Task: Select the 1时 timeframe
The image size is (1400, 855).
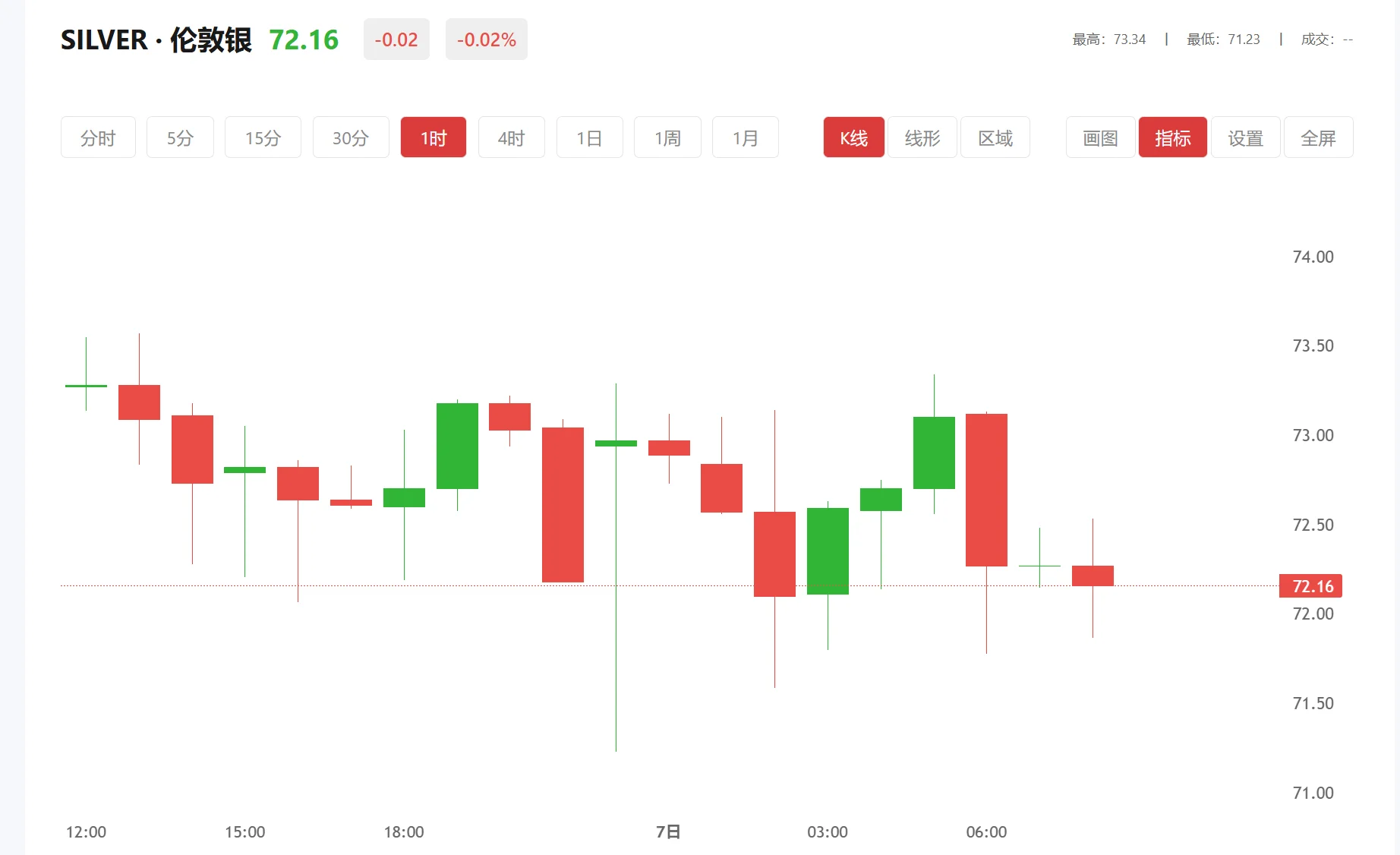Action: (434, 137)
